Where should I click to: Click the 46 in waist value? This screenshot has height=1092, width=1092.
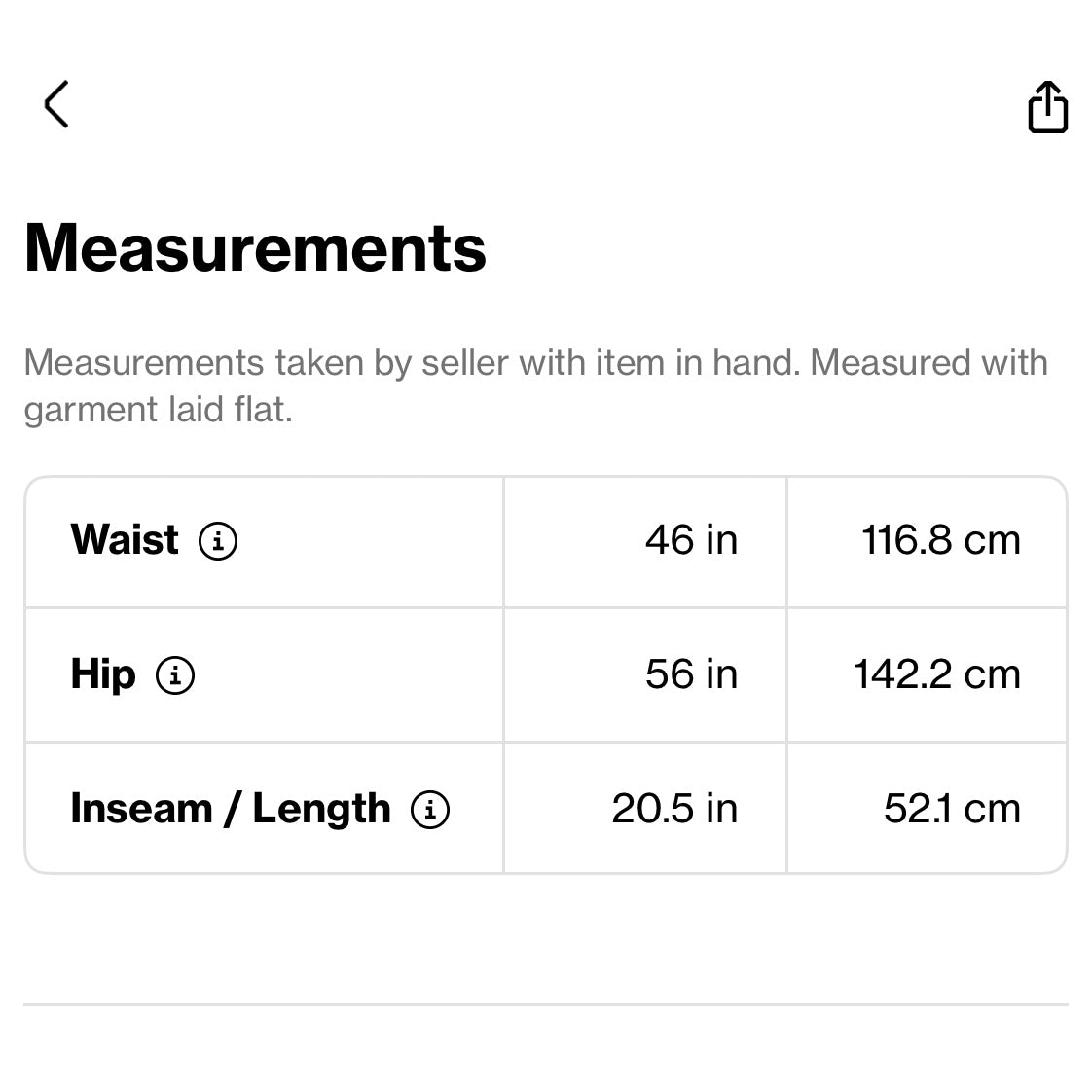(691, 540)
